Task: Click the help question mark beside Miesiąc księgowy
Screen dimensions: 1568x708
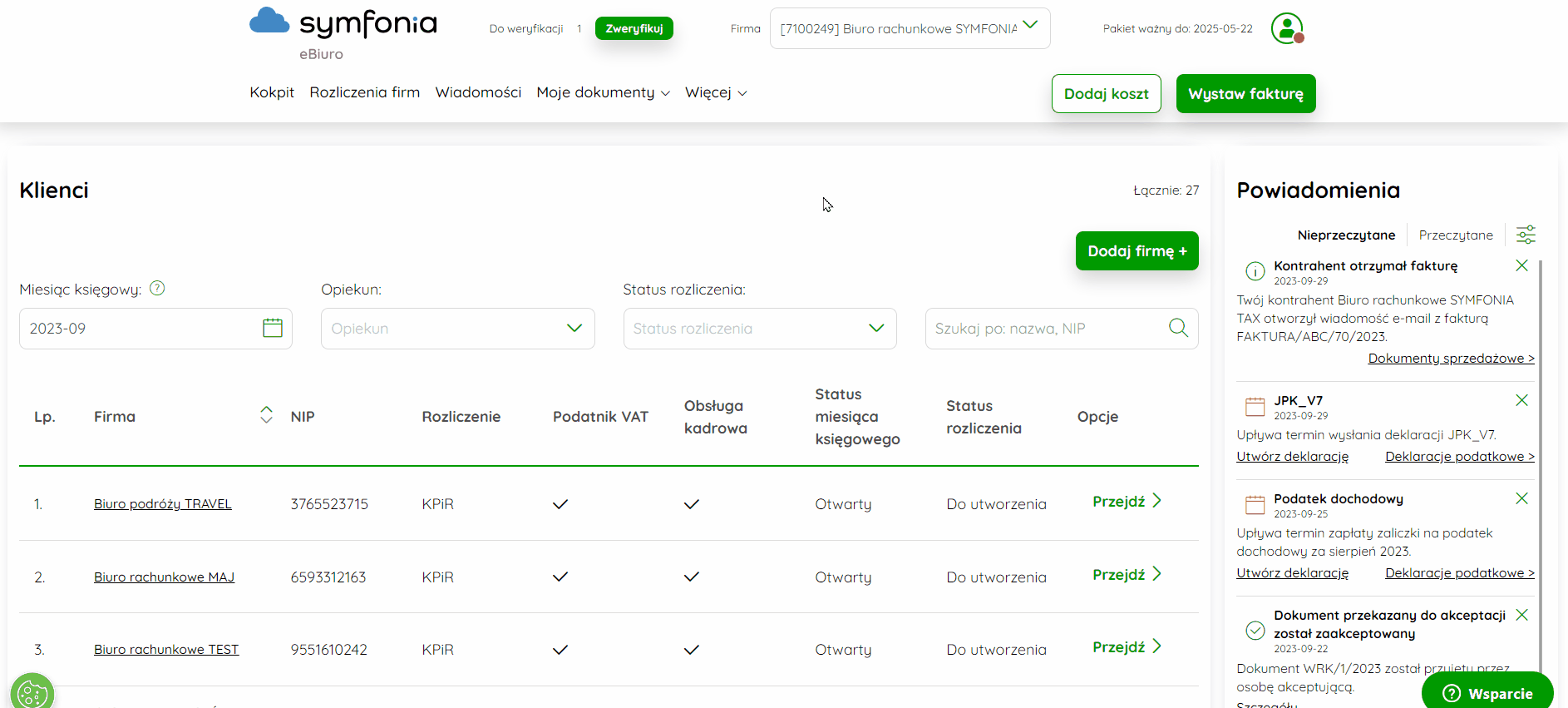Action: (157, 288)
